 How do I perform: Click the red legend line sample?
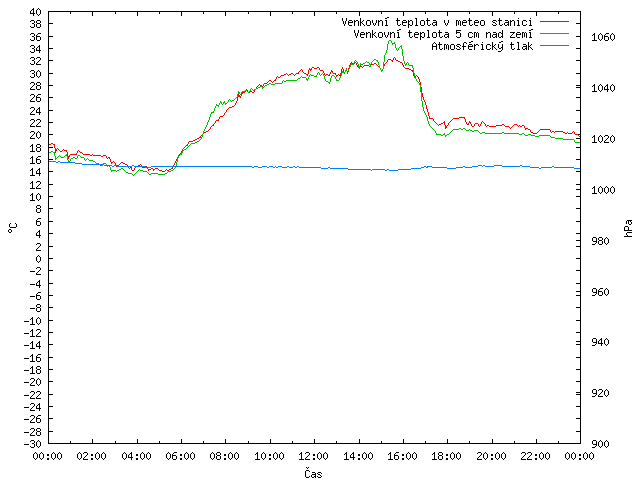pos(554,22)
